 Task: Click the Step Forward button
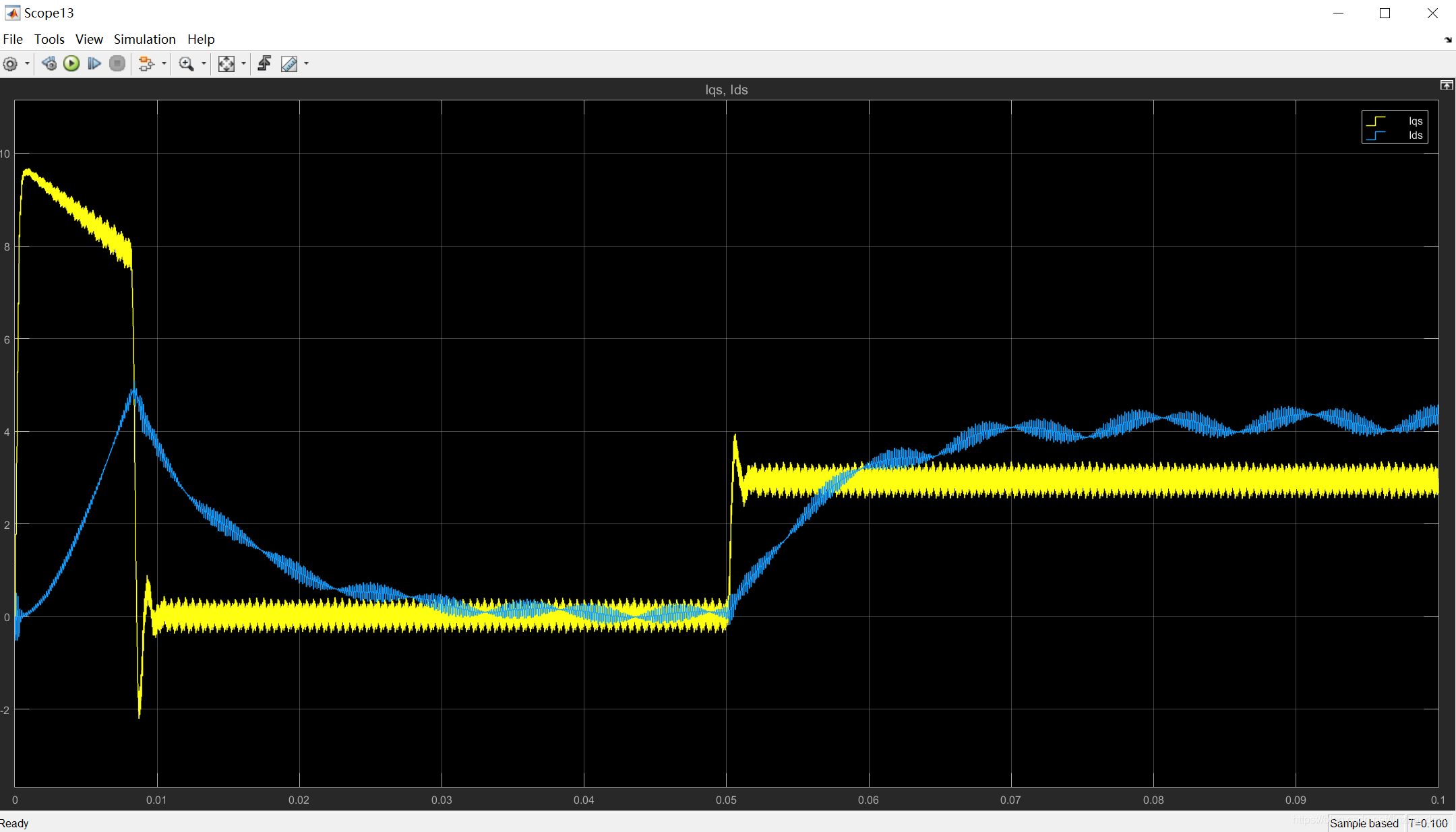[x=94, y=64]
